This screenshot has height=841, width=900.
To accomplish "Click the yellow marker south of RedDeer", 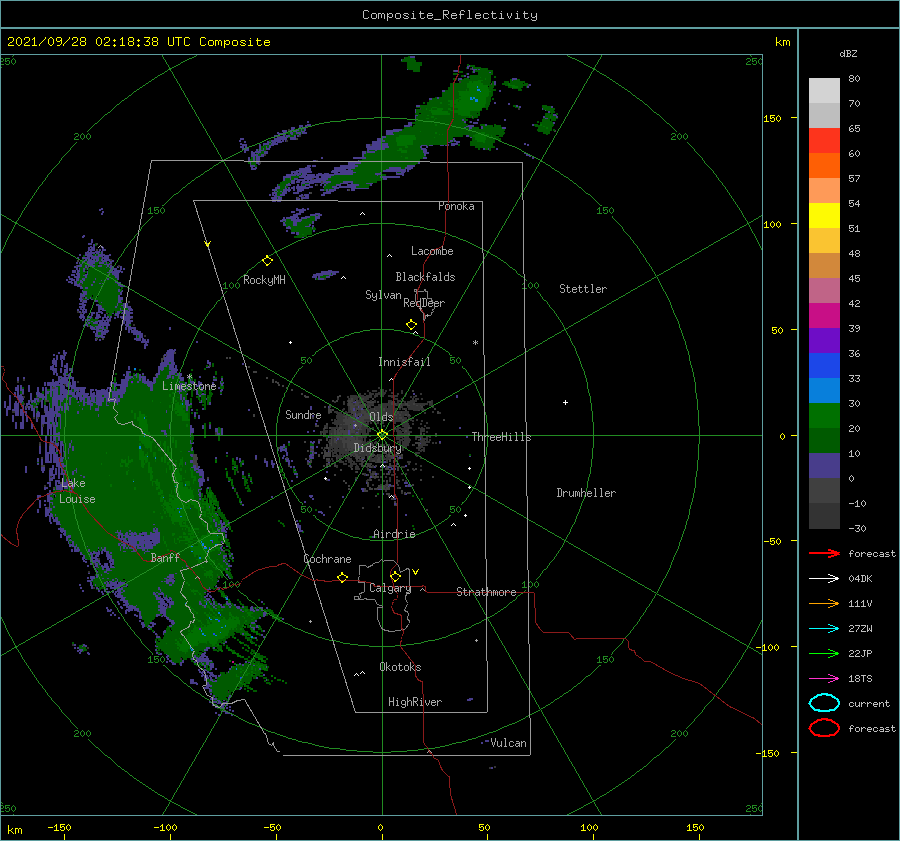I will (x=412, y=324).
